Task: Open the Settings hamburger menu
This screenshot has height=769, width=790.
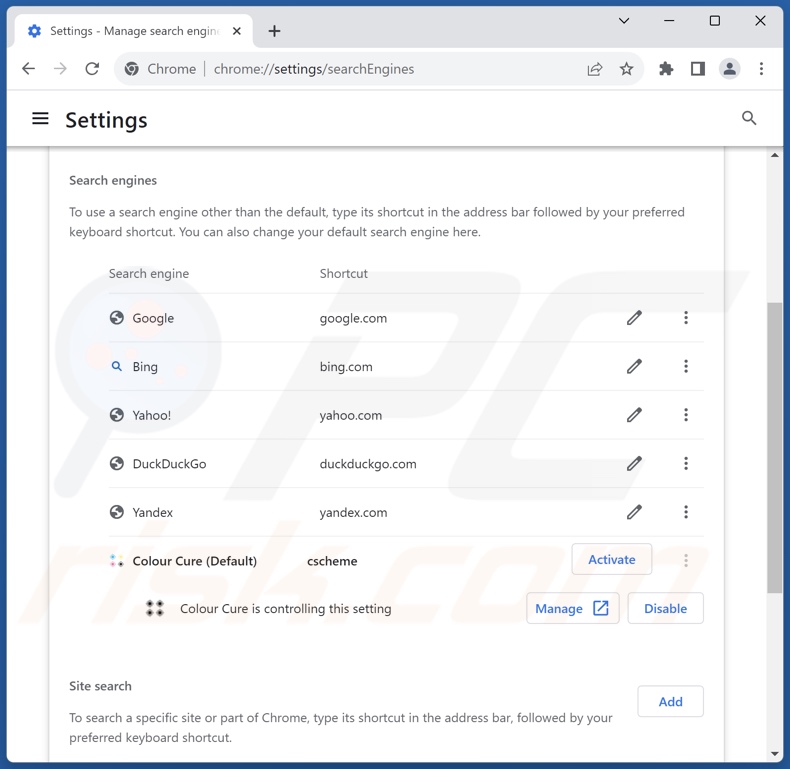Action: coord(40,119)
